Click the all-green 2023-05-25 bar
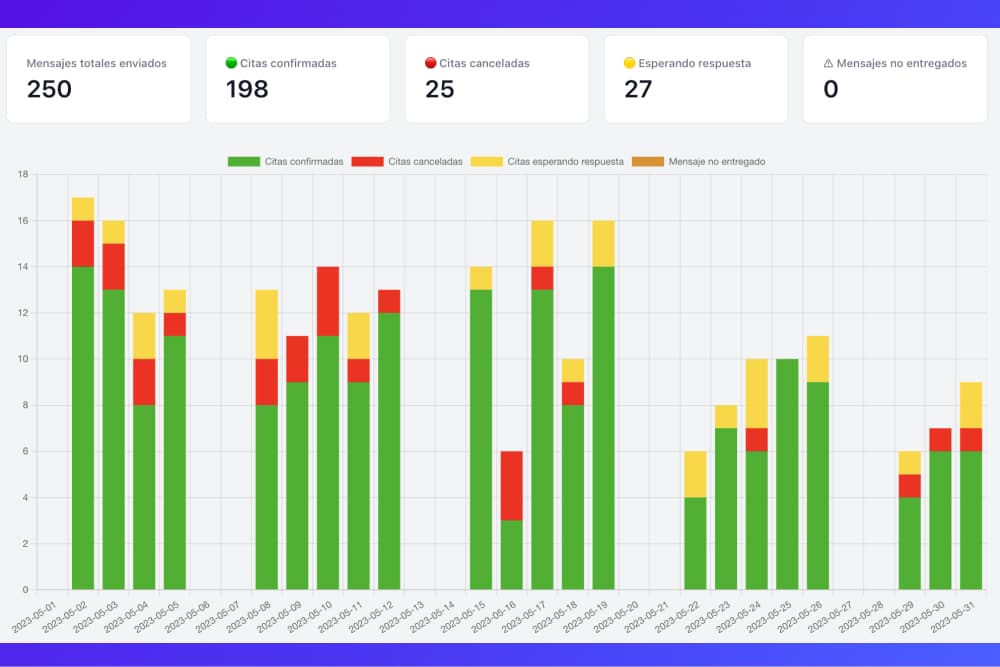 [x=787, y=474]
